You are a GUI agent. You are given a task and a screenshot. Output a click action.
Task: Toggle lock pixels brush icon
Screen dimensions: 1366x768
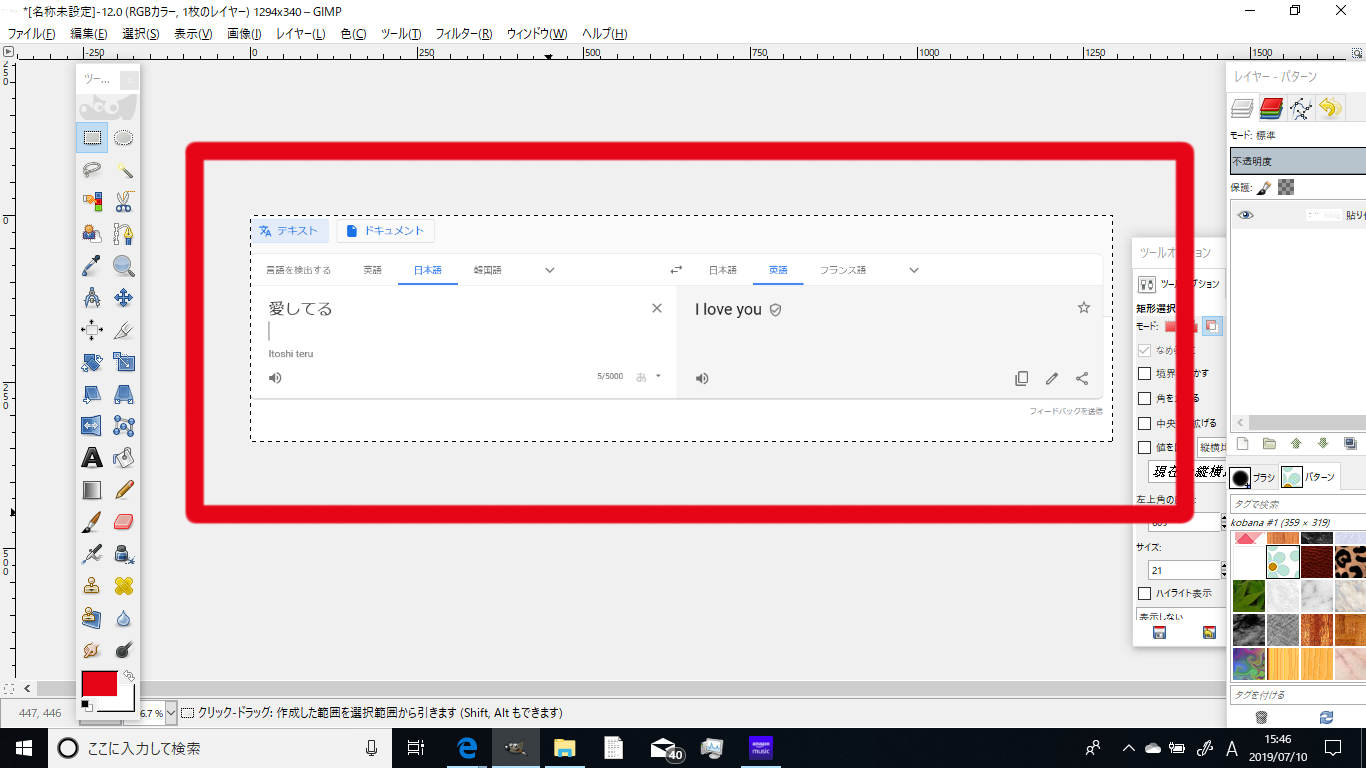[x=1264, y=187]
